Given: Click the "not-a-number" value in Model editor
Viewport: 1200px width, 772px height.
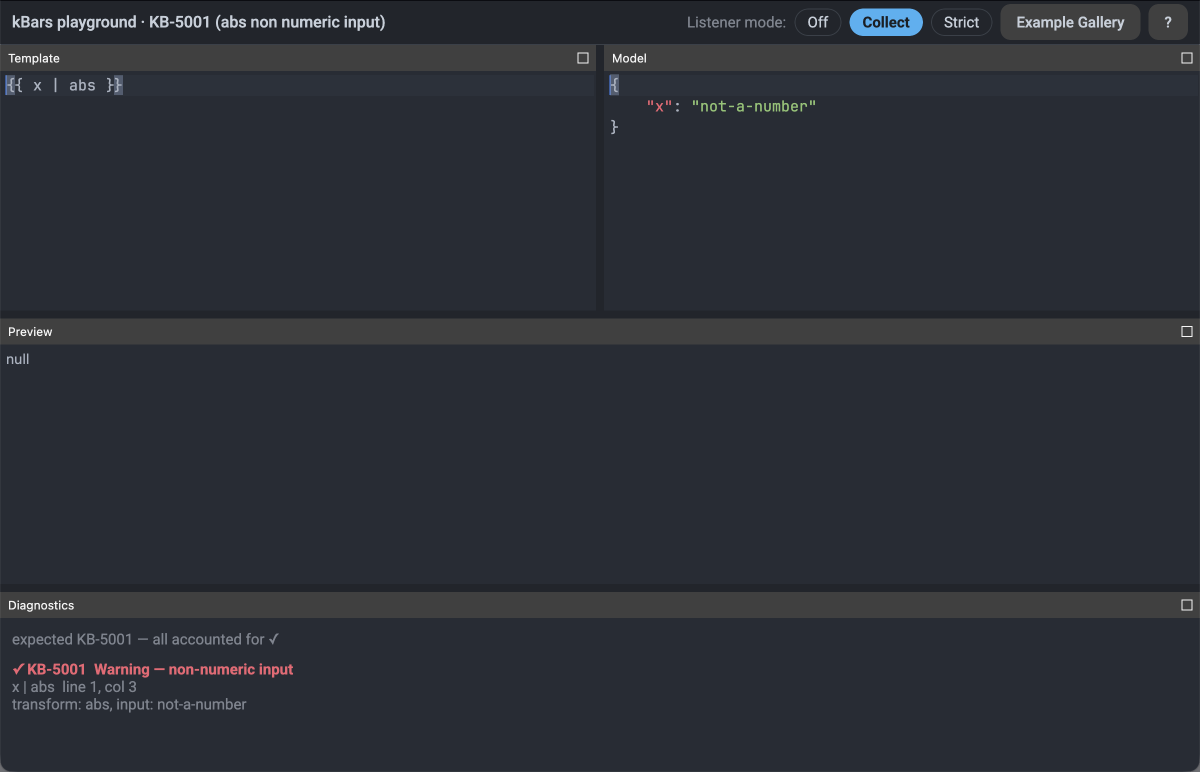Looking at the screenshot, I should [754, 106].
